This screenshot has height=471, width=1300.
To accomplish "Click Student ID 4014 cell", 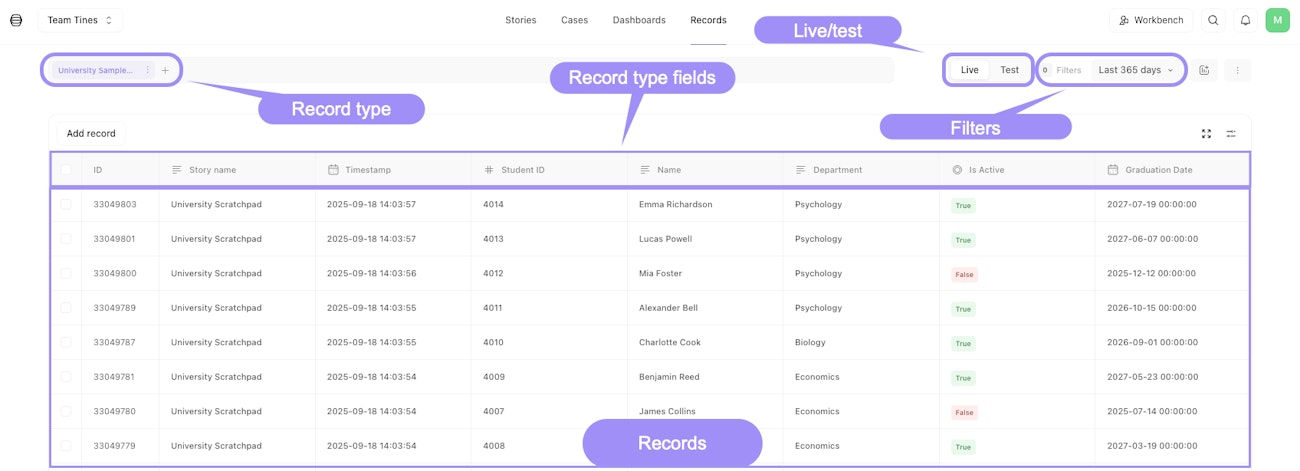I will pyautogui.click(x=493, y=204).
